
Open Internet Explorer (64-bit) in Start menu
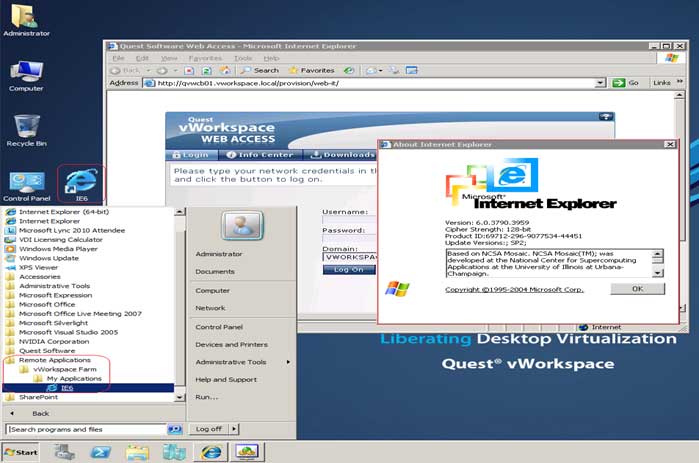[x=64, y=212]
